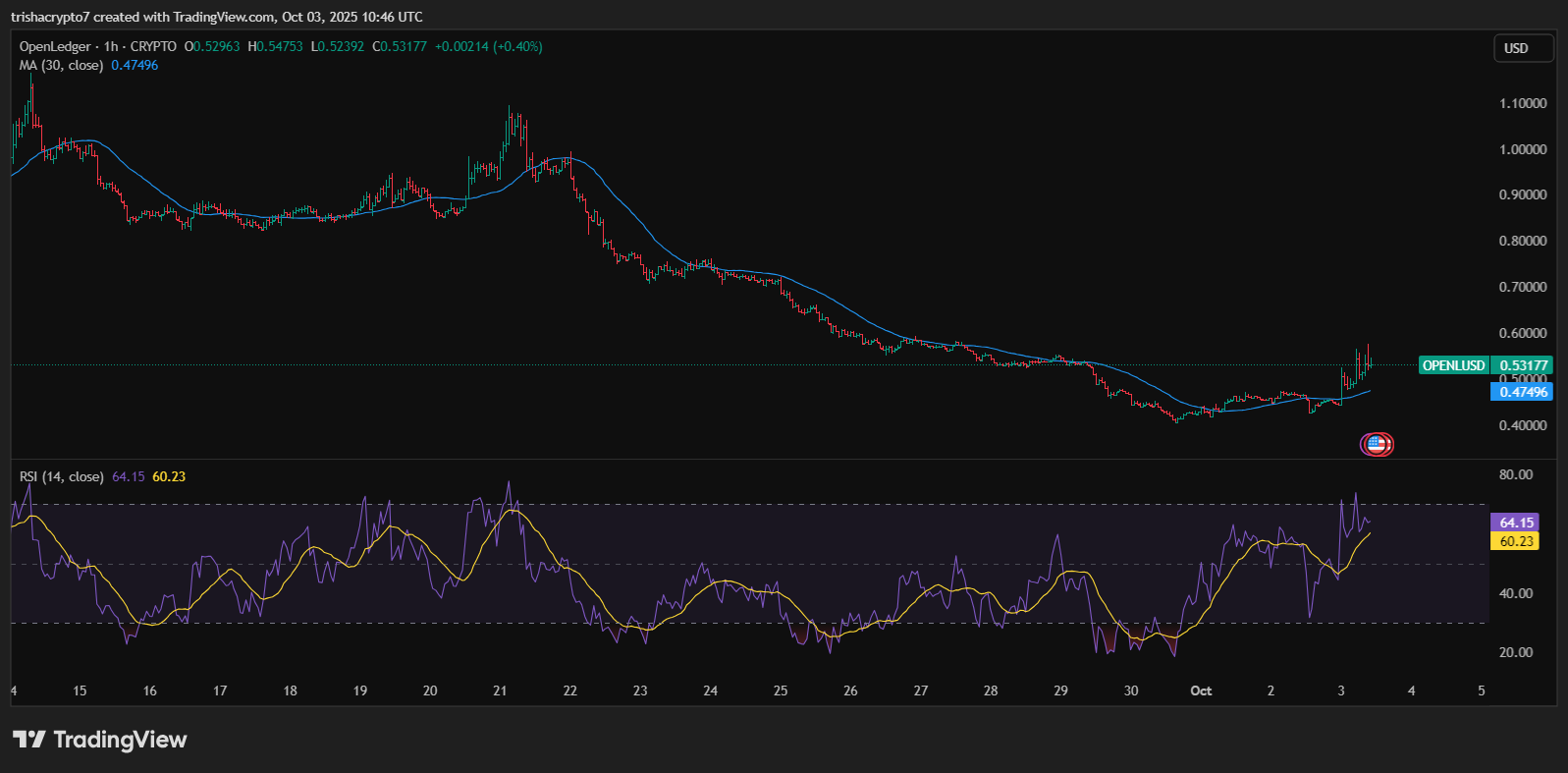Click the yellow 60.23 RSI axis label
The image size is (1568, 773).
[x=1516, y=541]
